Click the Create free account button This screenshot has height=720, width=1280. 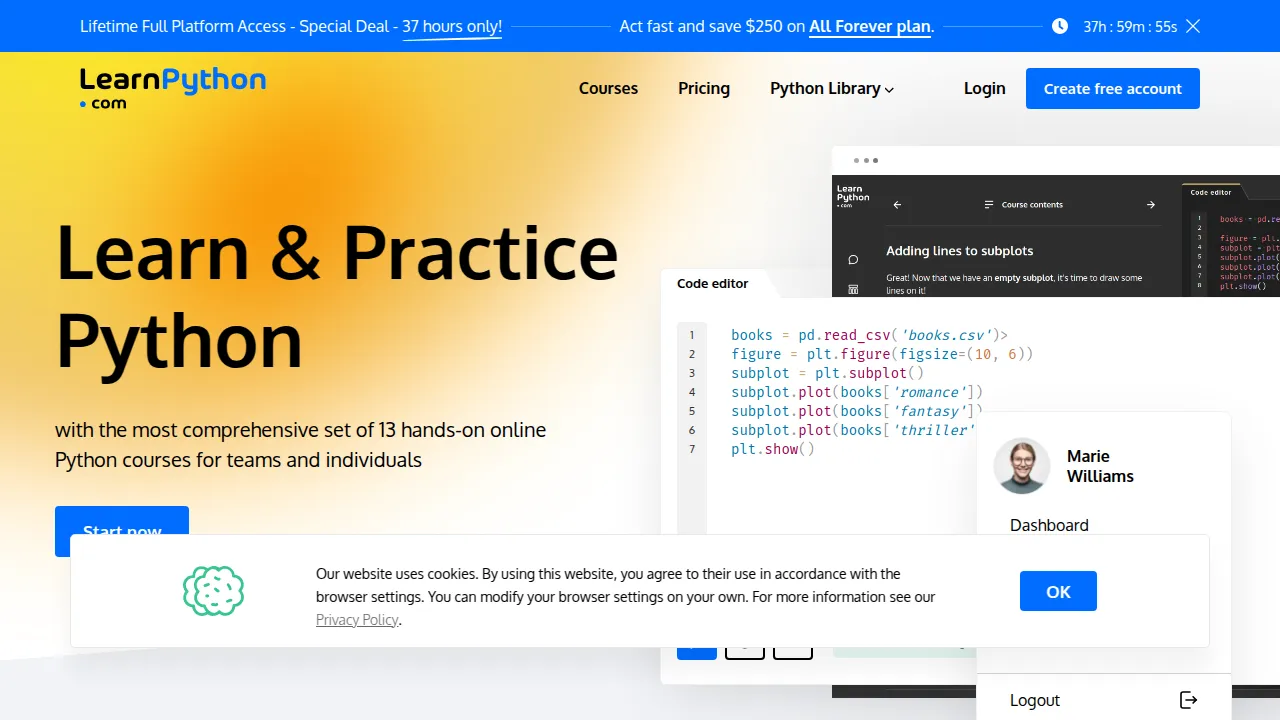1112,88
